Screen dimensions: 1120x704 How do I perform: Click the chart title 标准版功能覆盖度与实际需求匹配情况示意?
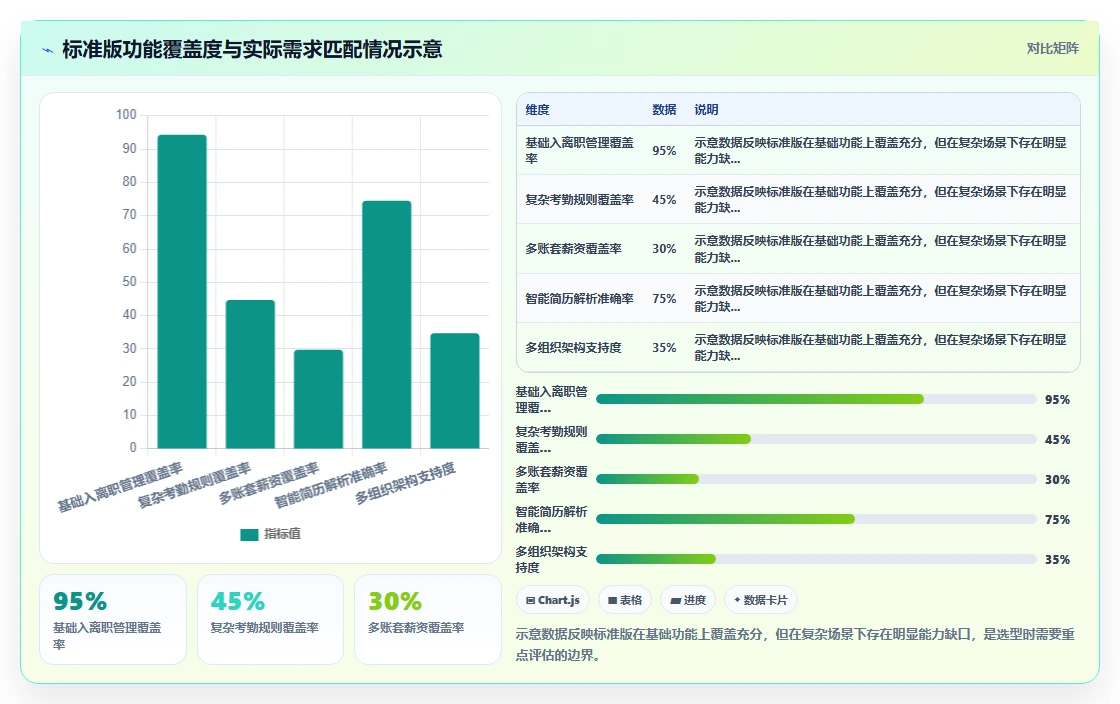pos(252,49)
